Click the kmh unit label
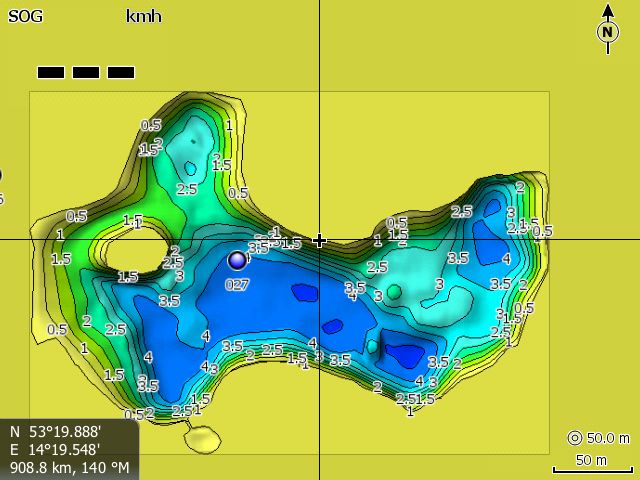Screen dimensions: 640x480 (143, 16)
